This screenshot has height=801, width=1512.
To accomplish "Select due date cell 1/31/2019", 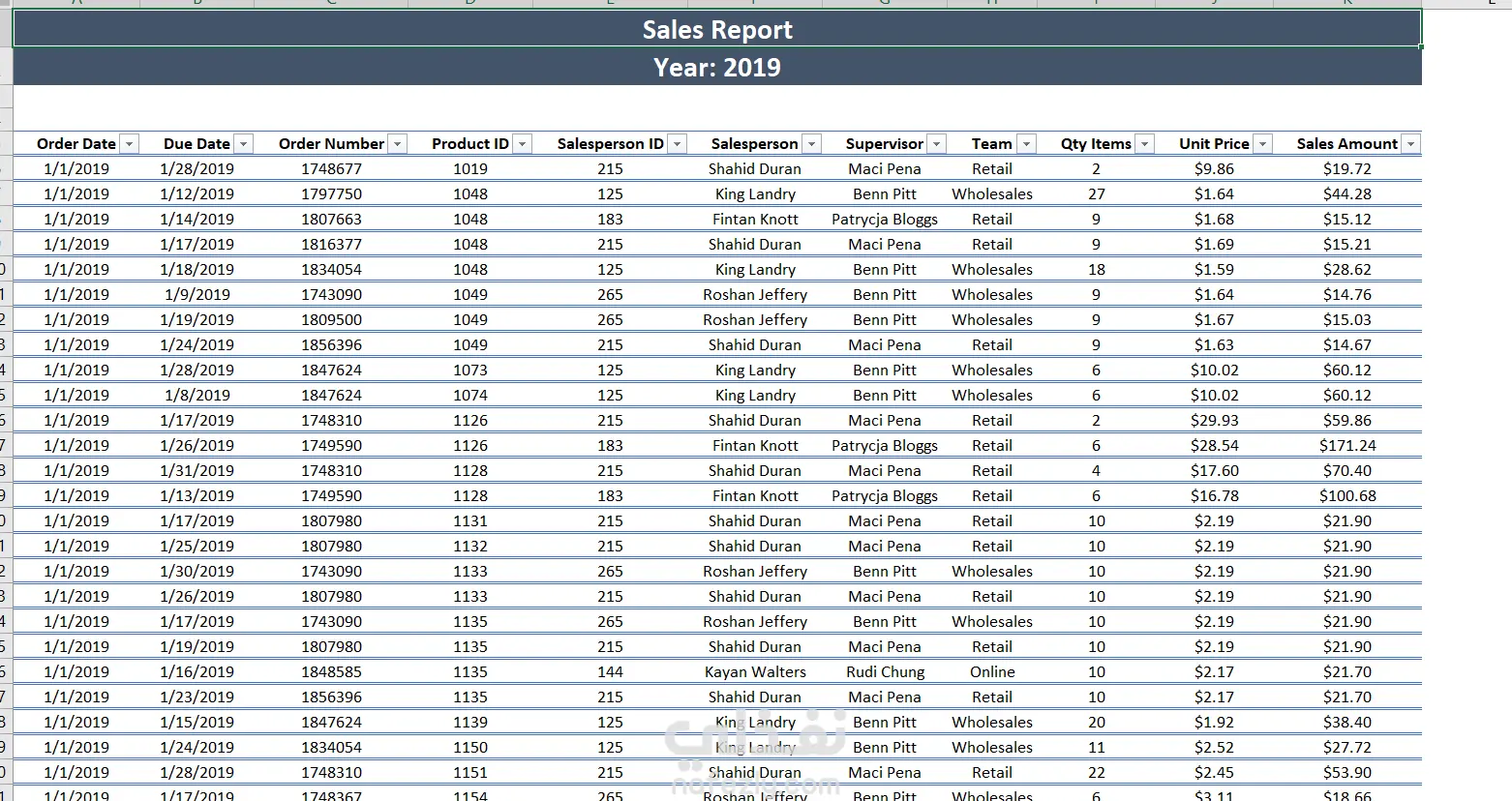I will (197, 470).
